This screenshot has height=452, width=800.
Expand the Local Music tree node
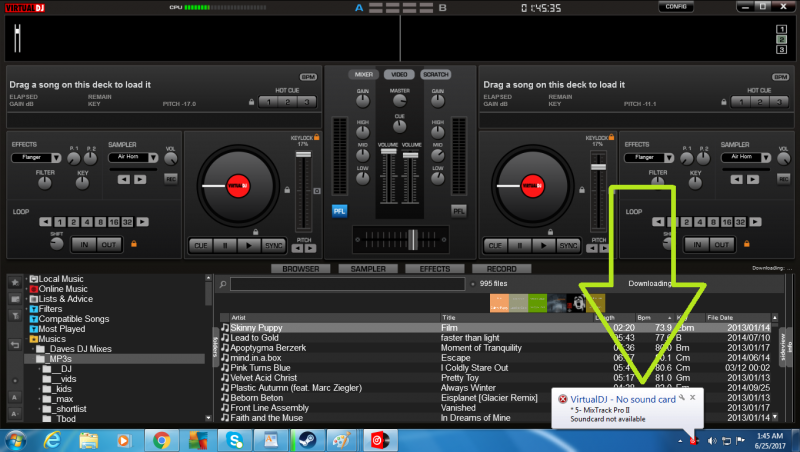pos(27,279)
